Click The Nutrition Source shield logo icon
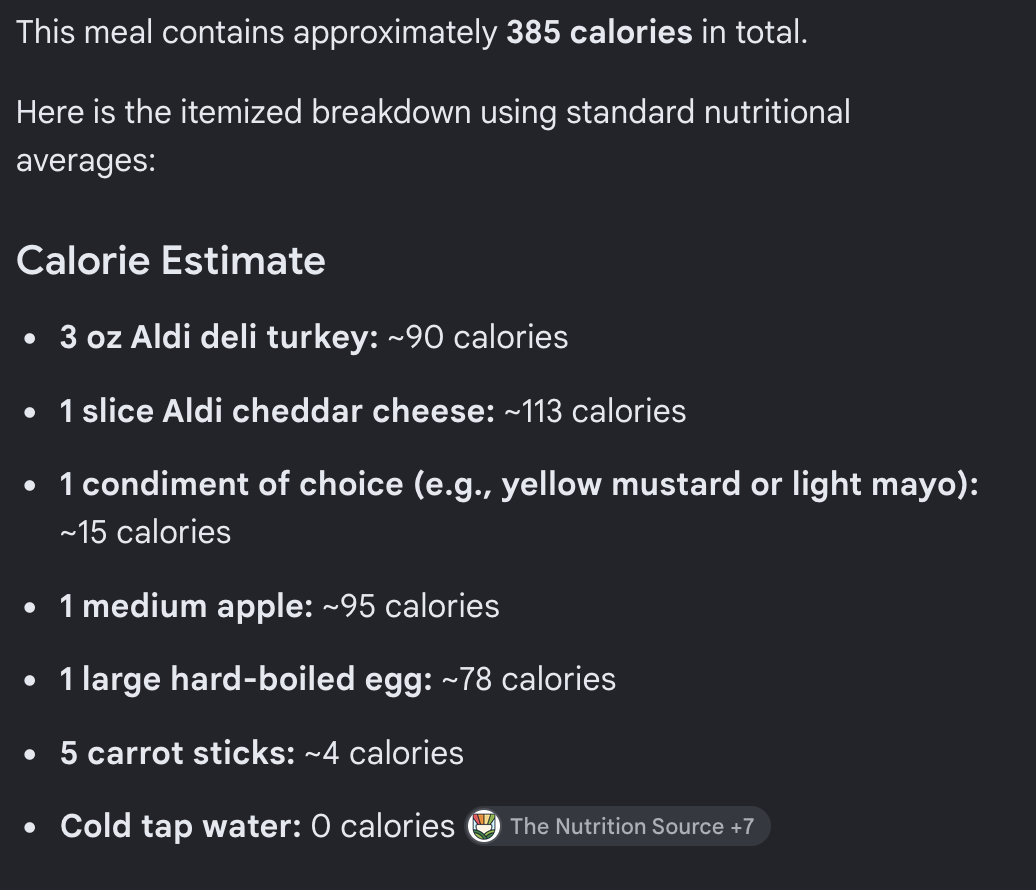 click(484, 826)
